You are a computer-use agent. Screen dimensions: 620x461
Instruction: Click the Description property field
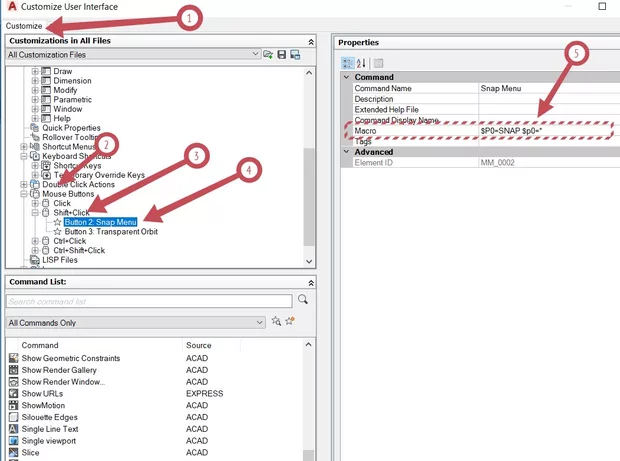point(549,99)
